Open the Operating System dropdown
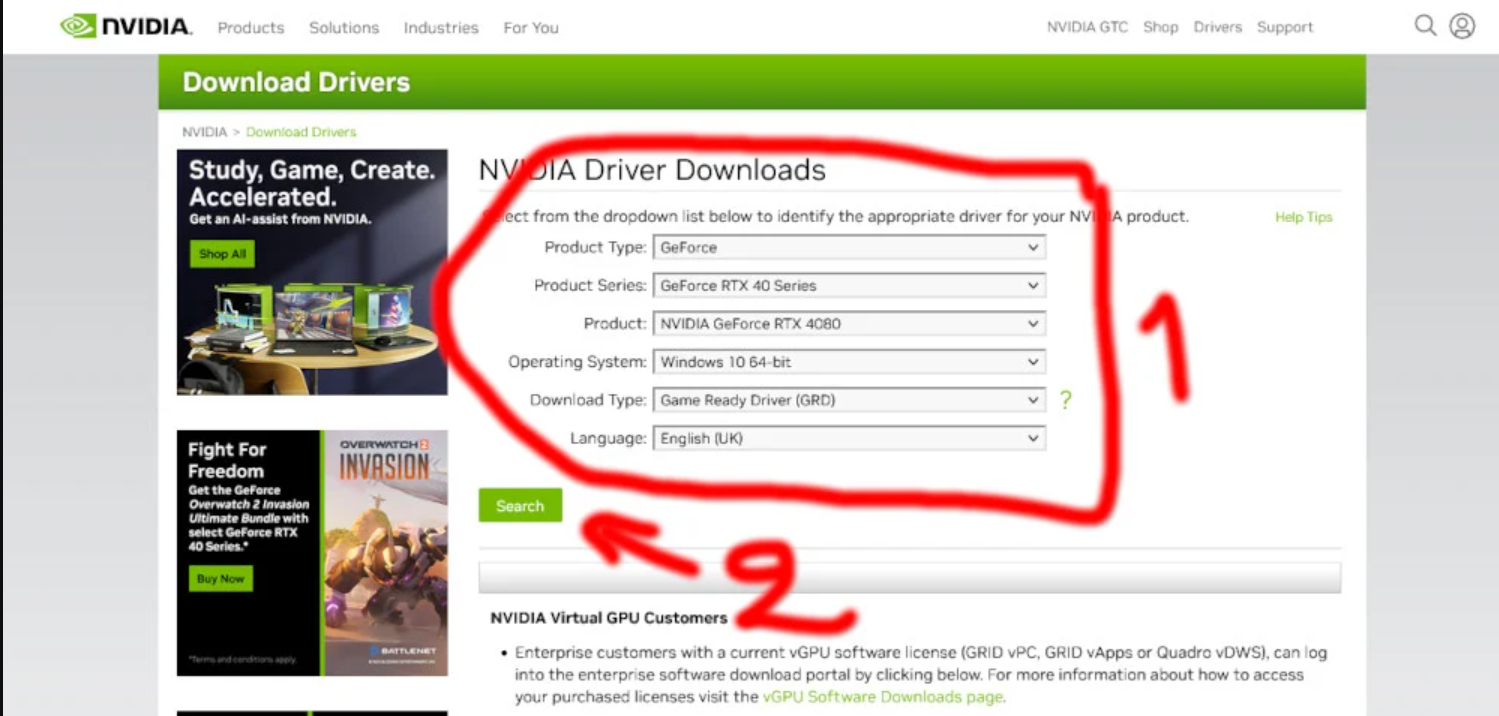Image resolution: width=1499 pixels, height=716 pixels. click(849, 362)
